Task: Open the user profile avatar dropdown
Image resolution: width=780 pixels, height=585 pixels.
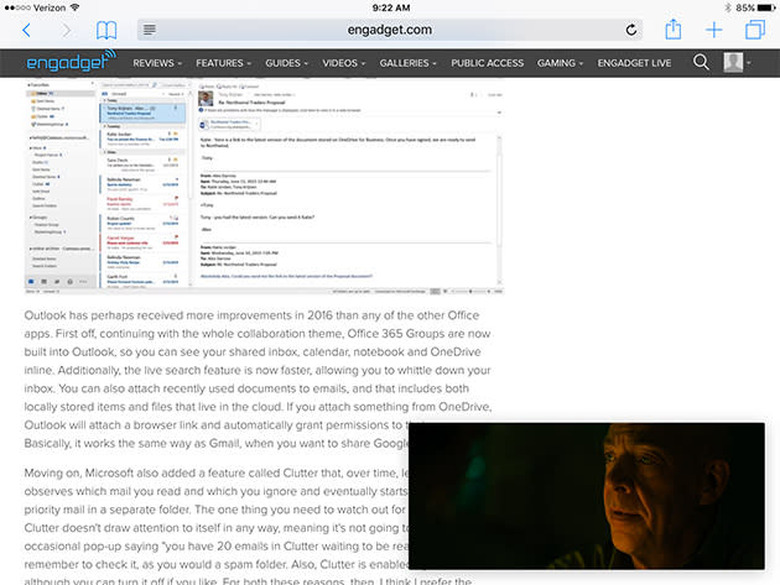Action: [739, 63]
